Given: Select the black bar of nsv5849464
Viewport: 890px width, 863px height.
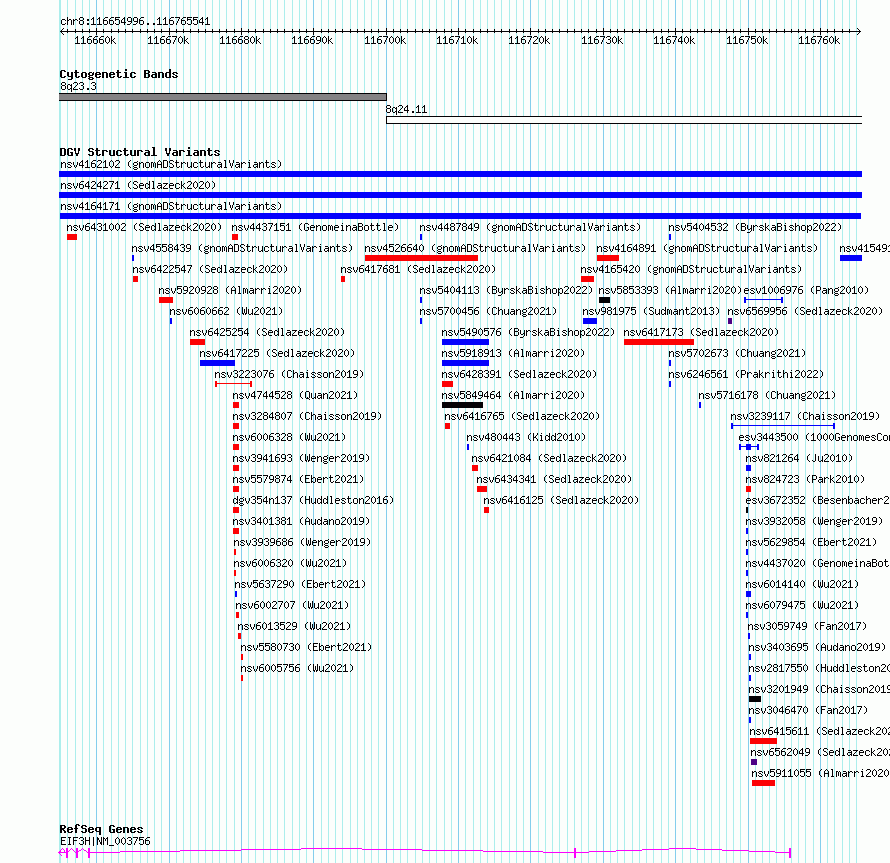Looking at the screenshot, I should [462, 405].
